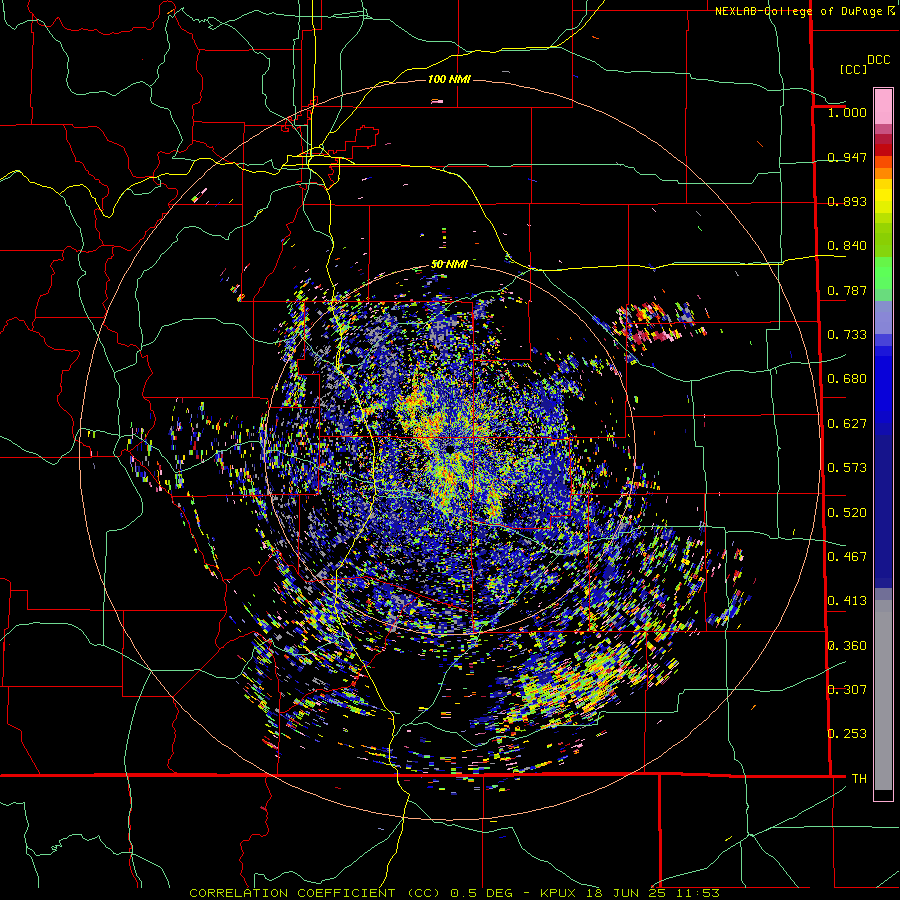This screenshot has height=900, width=900.
Task: Click the 50 NMI range ring label
Action: point(449,264)
